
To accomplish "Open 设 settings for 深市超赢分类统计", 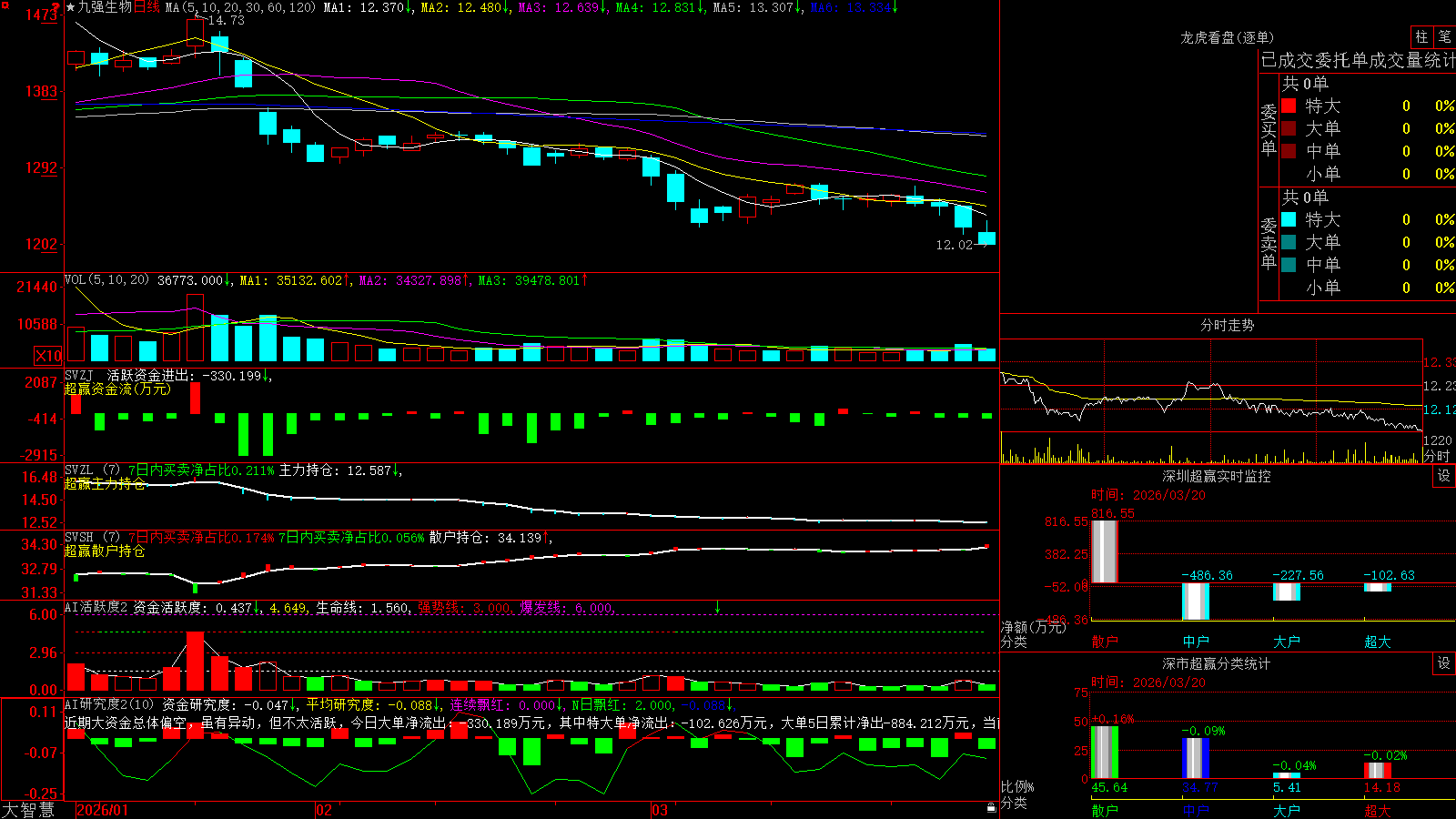I will 1444,663.
